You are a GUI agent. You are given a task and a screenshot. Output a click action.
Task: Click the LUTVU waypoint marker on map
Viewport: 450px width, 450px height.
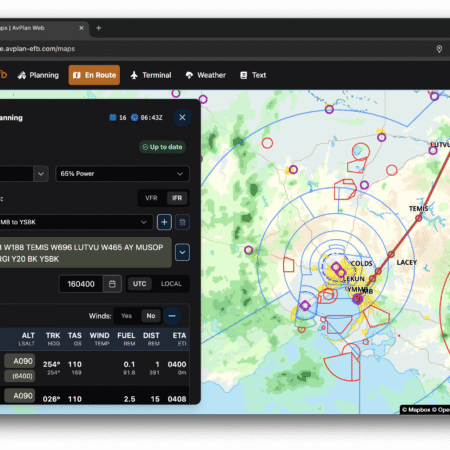[x=433, y=150]
